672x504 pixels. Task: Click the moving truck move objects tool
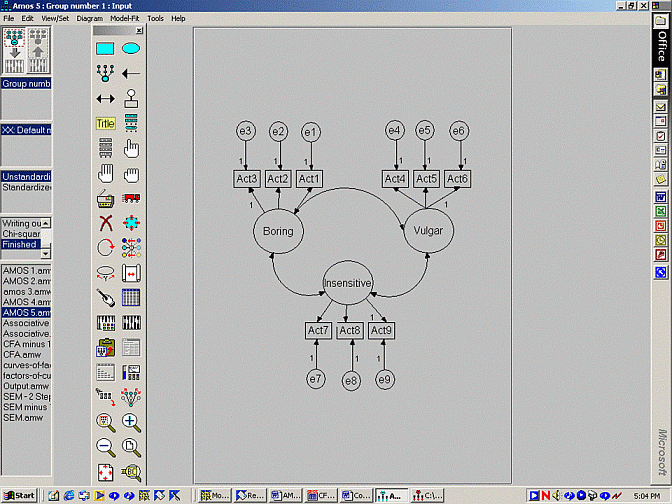coord(131,197)
